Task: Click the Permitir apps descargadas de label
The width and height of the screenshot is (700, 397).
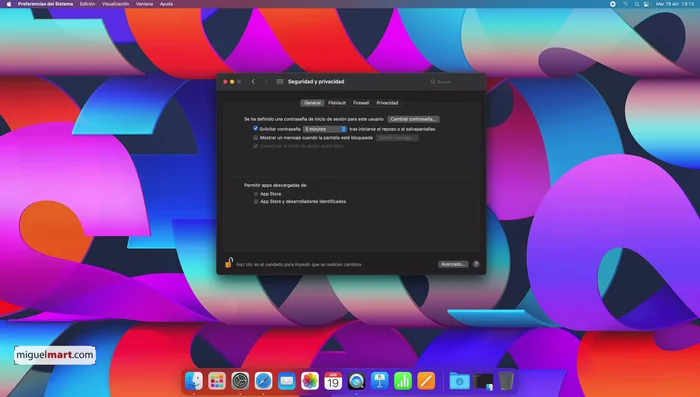Action: coord(275,185)
